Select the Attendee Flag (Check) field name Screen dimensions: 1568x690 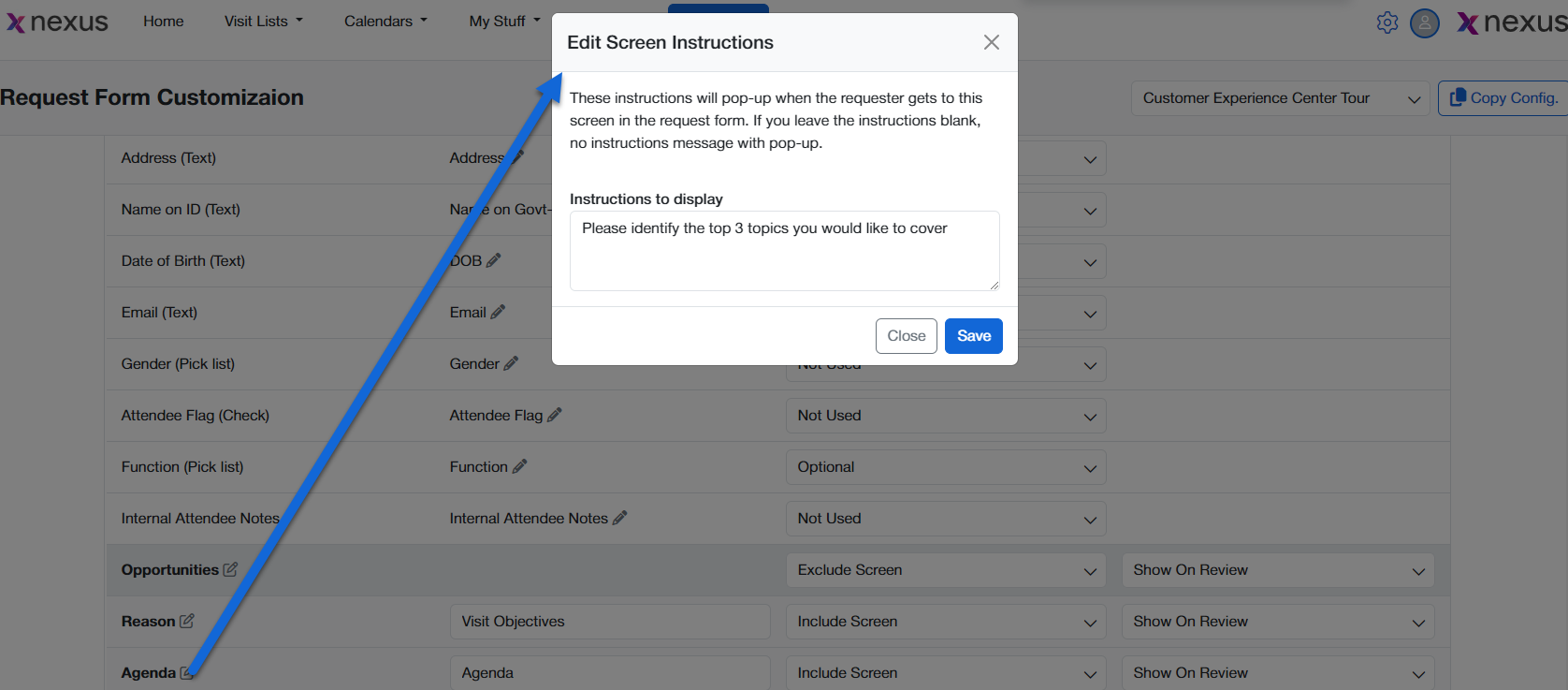click(196, 415)
